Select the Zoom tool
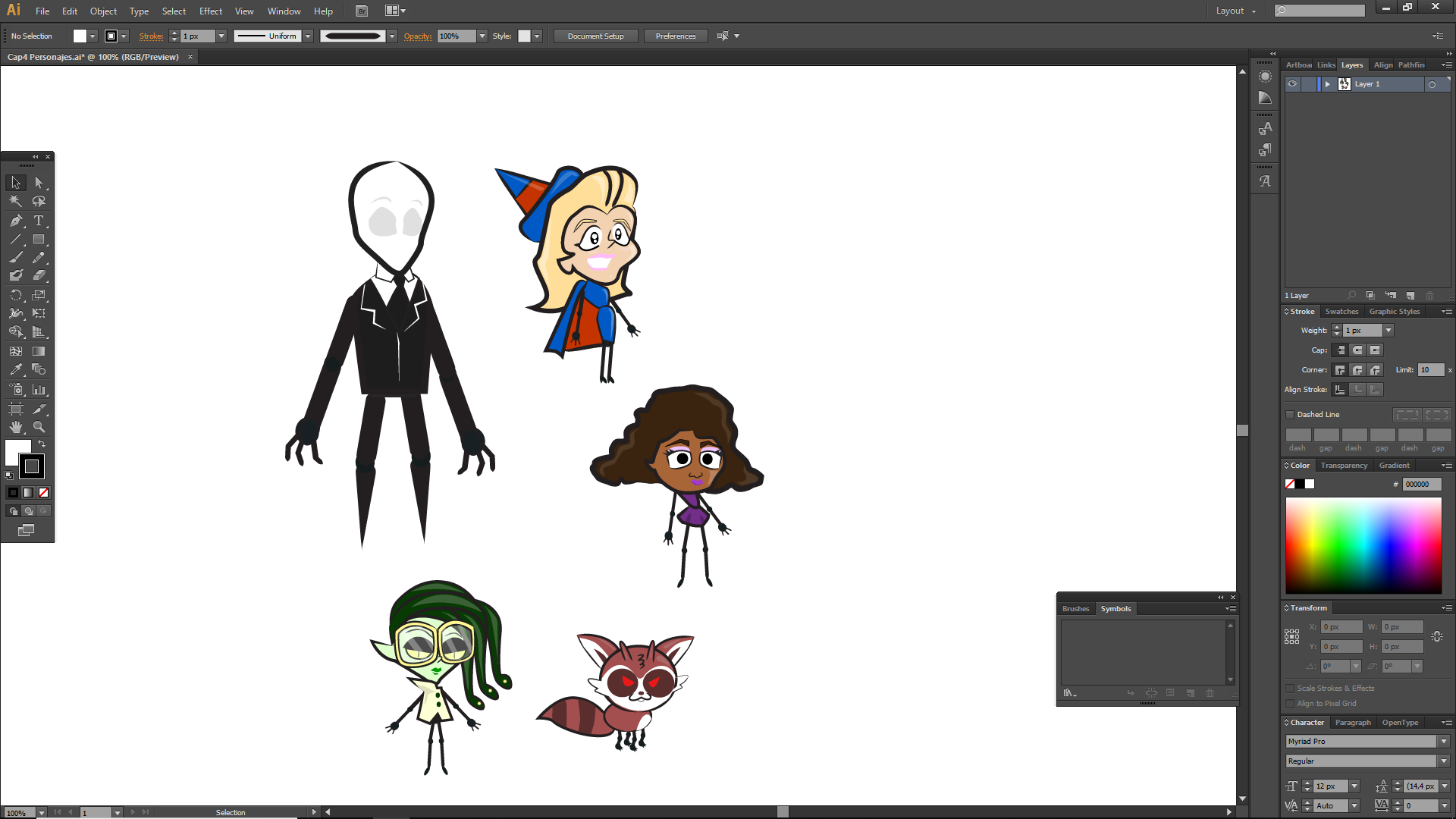This screenshot has width=1456, height=819. [39, 428]
